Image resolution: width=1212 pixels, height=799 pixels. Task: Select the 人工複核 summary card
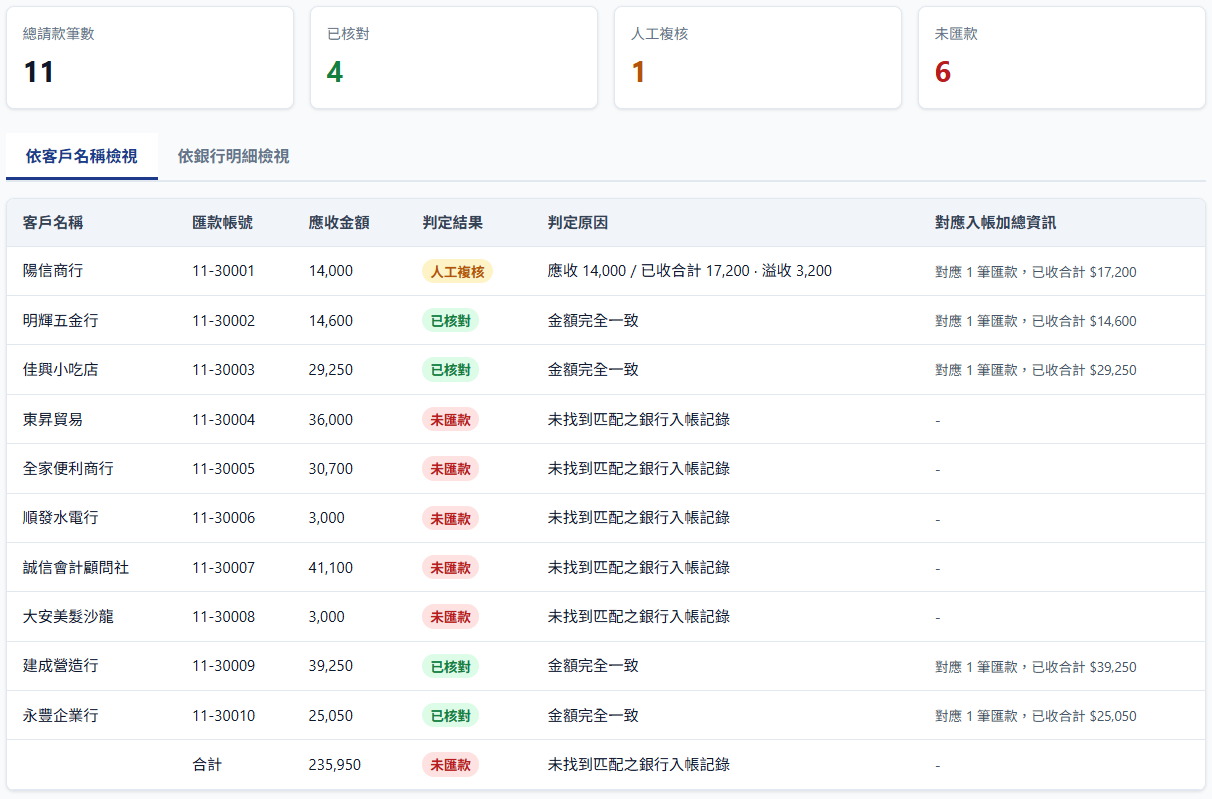758,58
